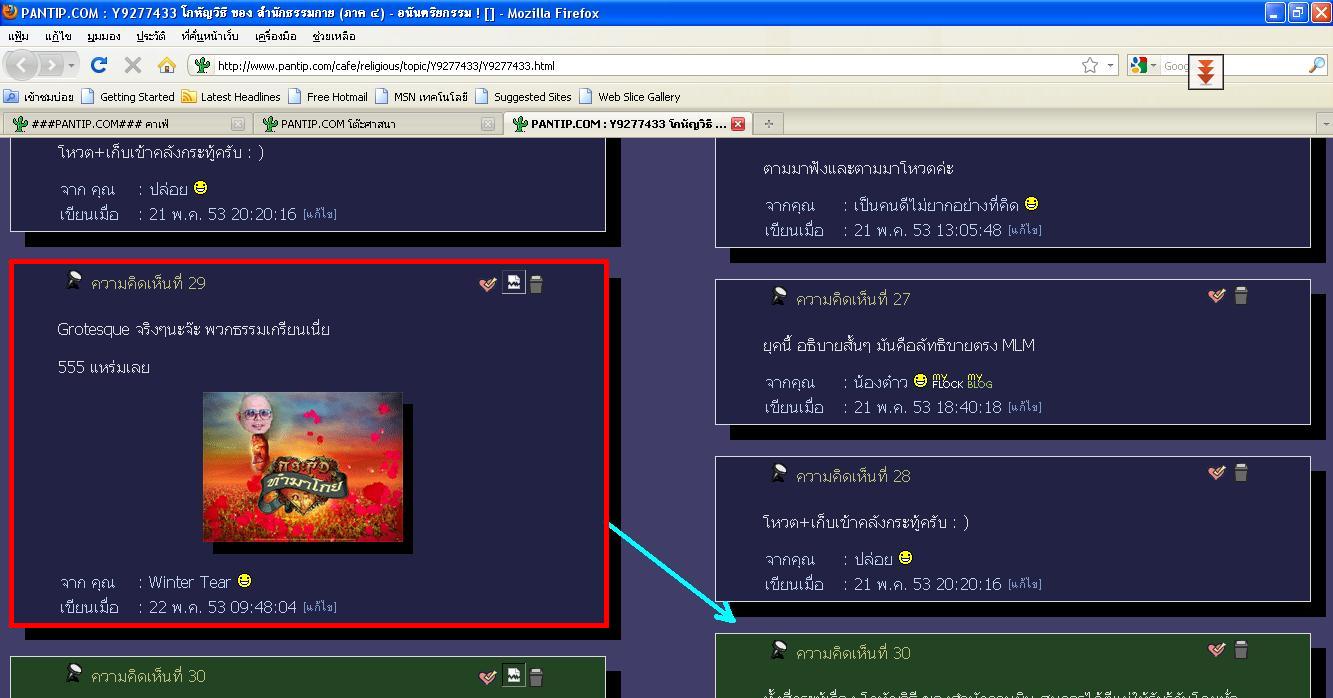
Task: Open the My Blog icon of น้องดำว
Action: point(980,381)
